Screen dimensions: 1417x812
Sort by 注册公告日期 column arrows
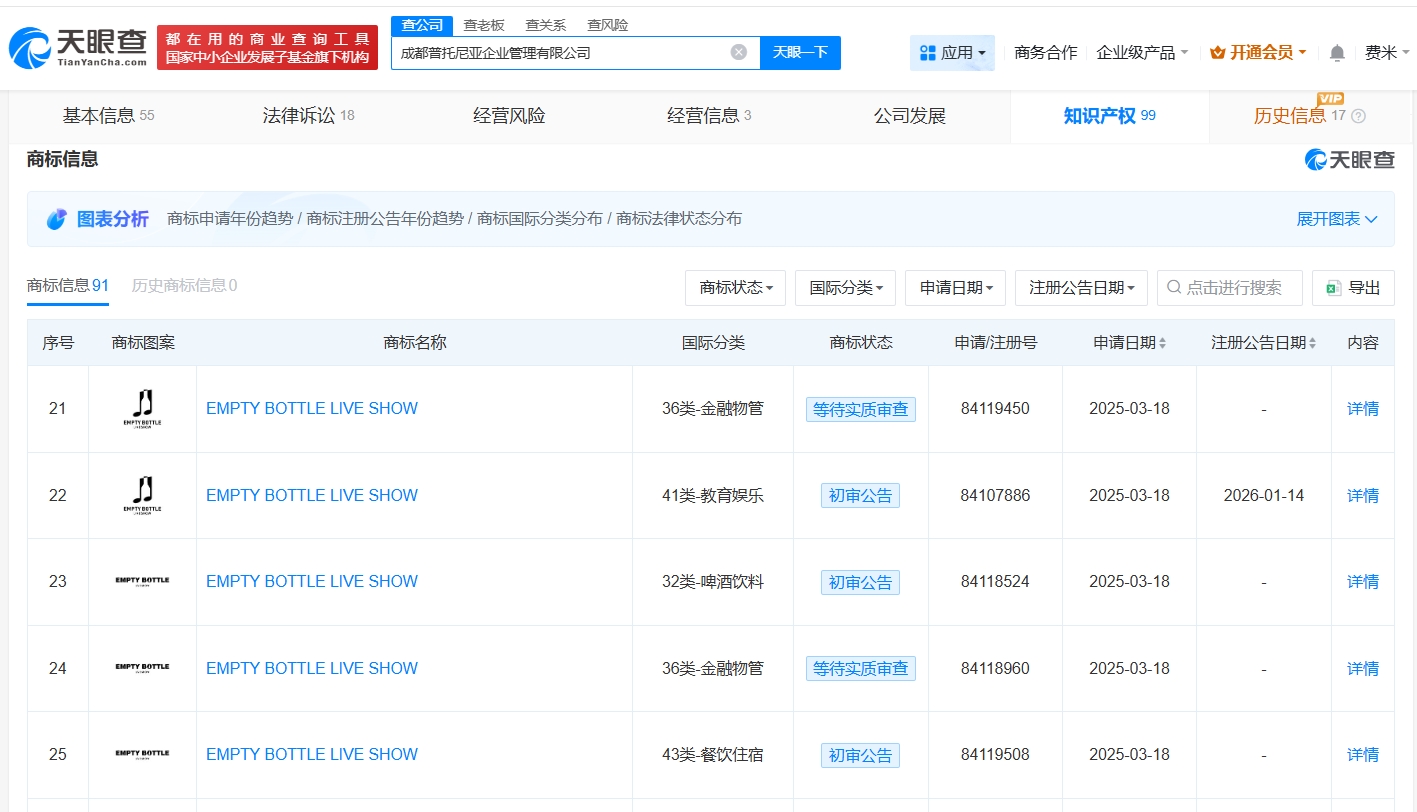tap(1312, 343)
